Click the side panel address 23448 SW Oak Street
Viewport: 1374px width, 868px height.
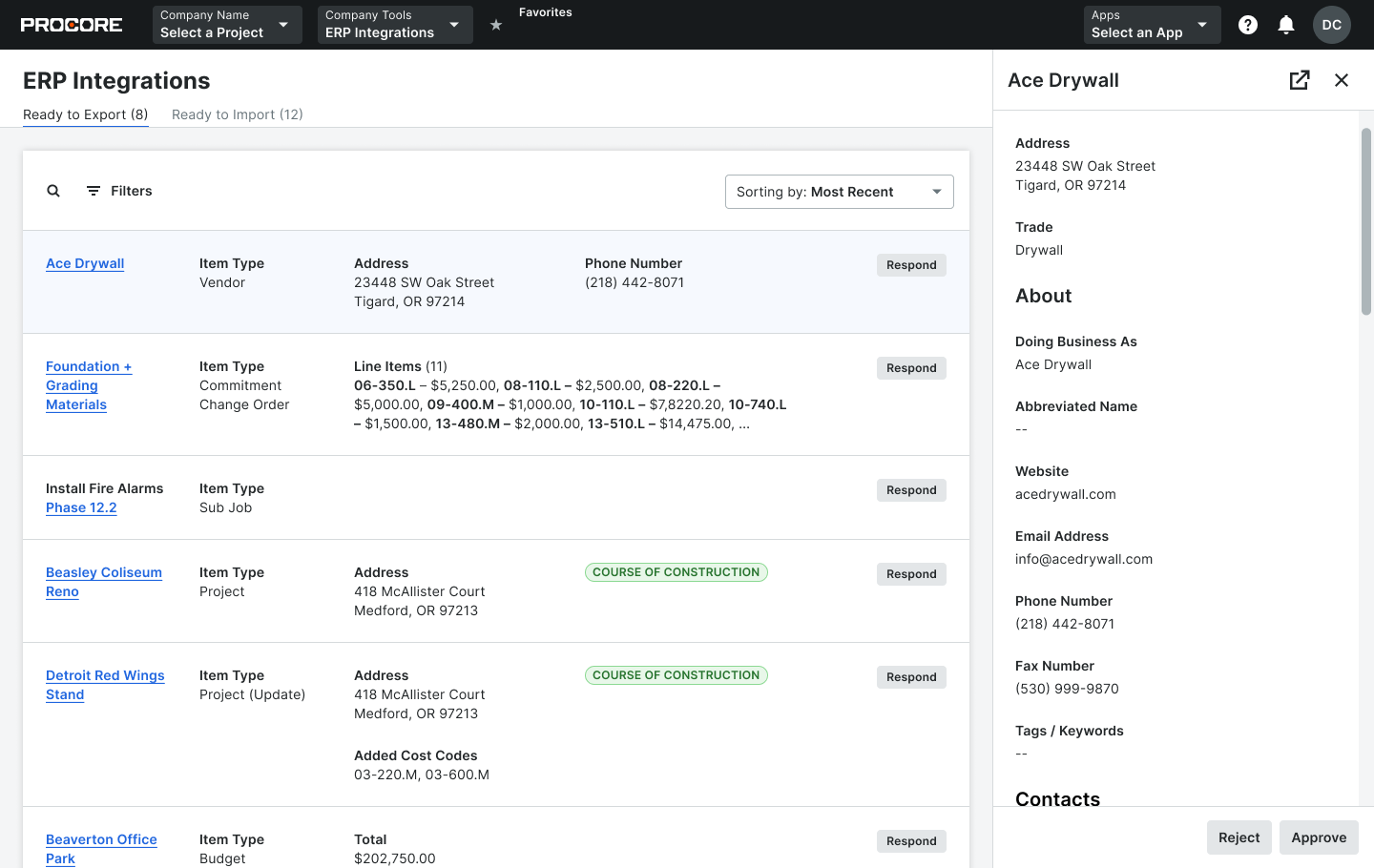pyautogui.click(x=1085, y=166)
